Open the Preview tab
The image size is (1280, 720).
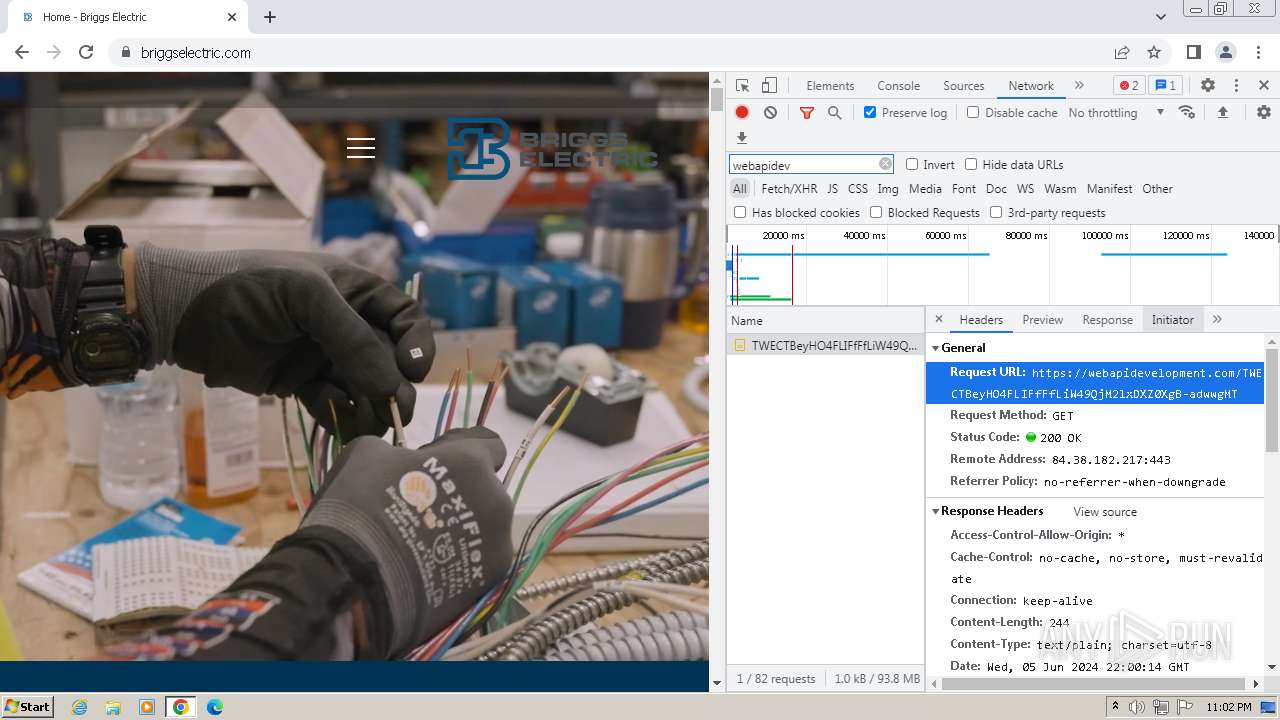click(1042, 320)
